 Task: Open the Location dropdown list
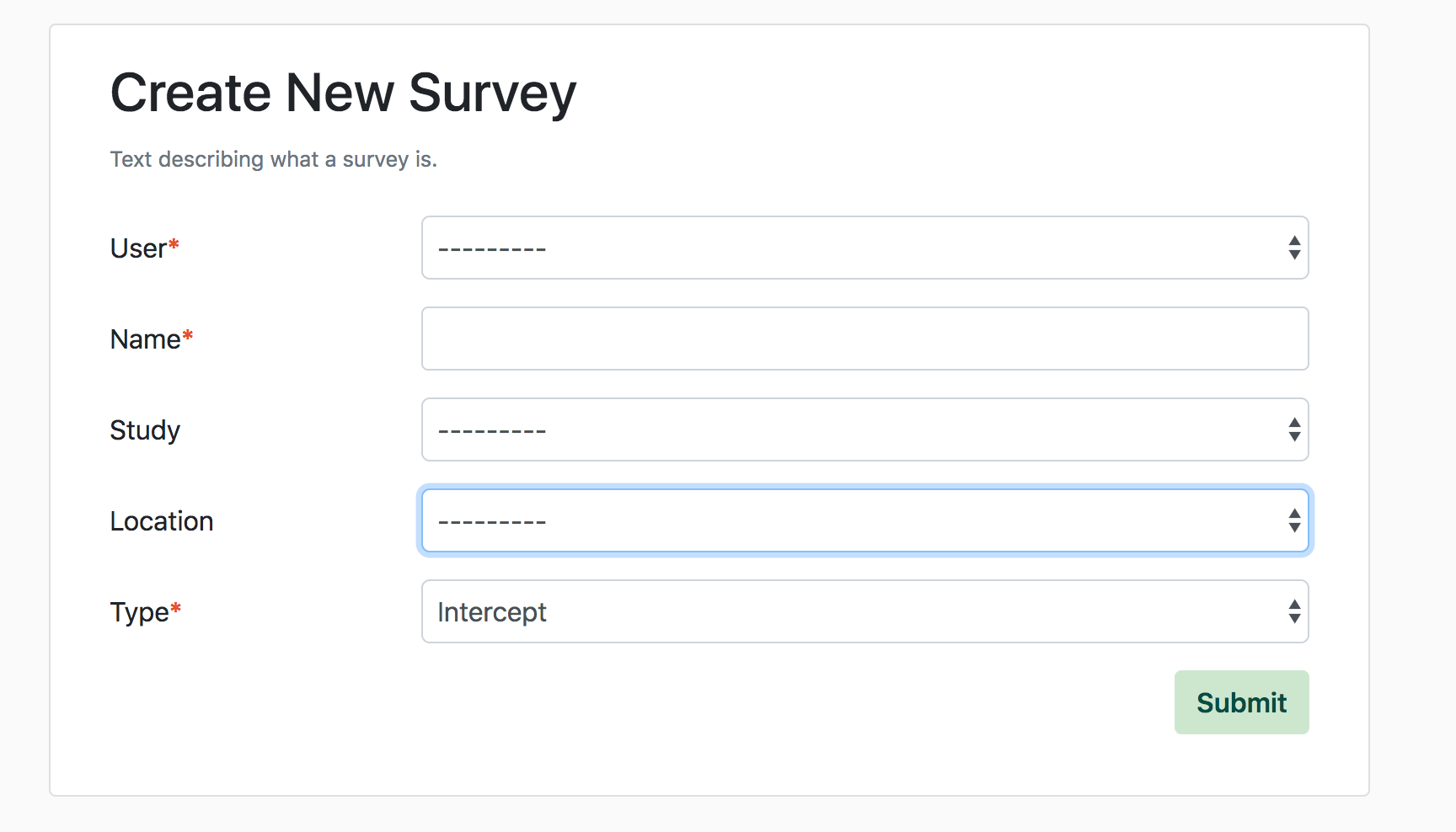(864, 520)
